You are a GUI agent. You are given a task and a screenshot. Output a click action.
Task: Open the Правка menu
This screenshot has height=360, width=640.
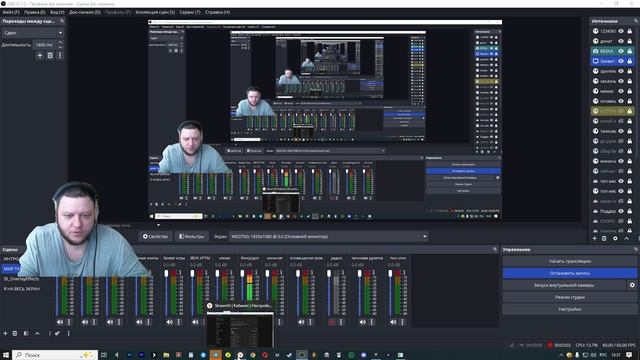coord(35,12)
